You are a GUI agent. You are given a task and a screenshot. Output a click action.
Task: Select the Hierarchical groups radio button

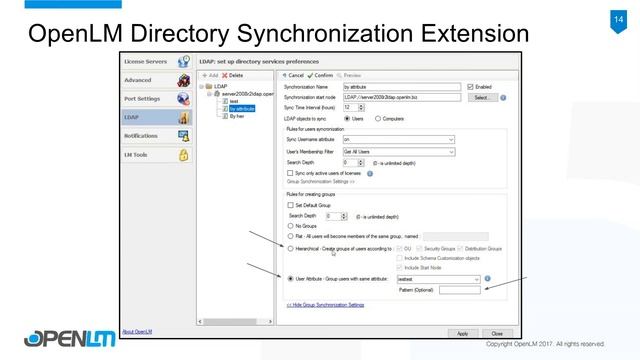pos(290,249)
